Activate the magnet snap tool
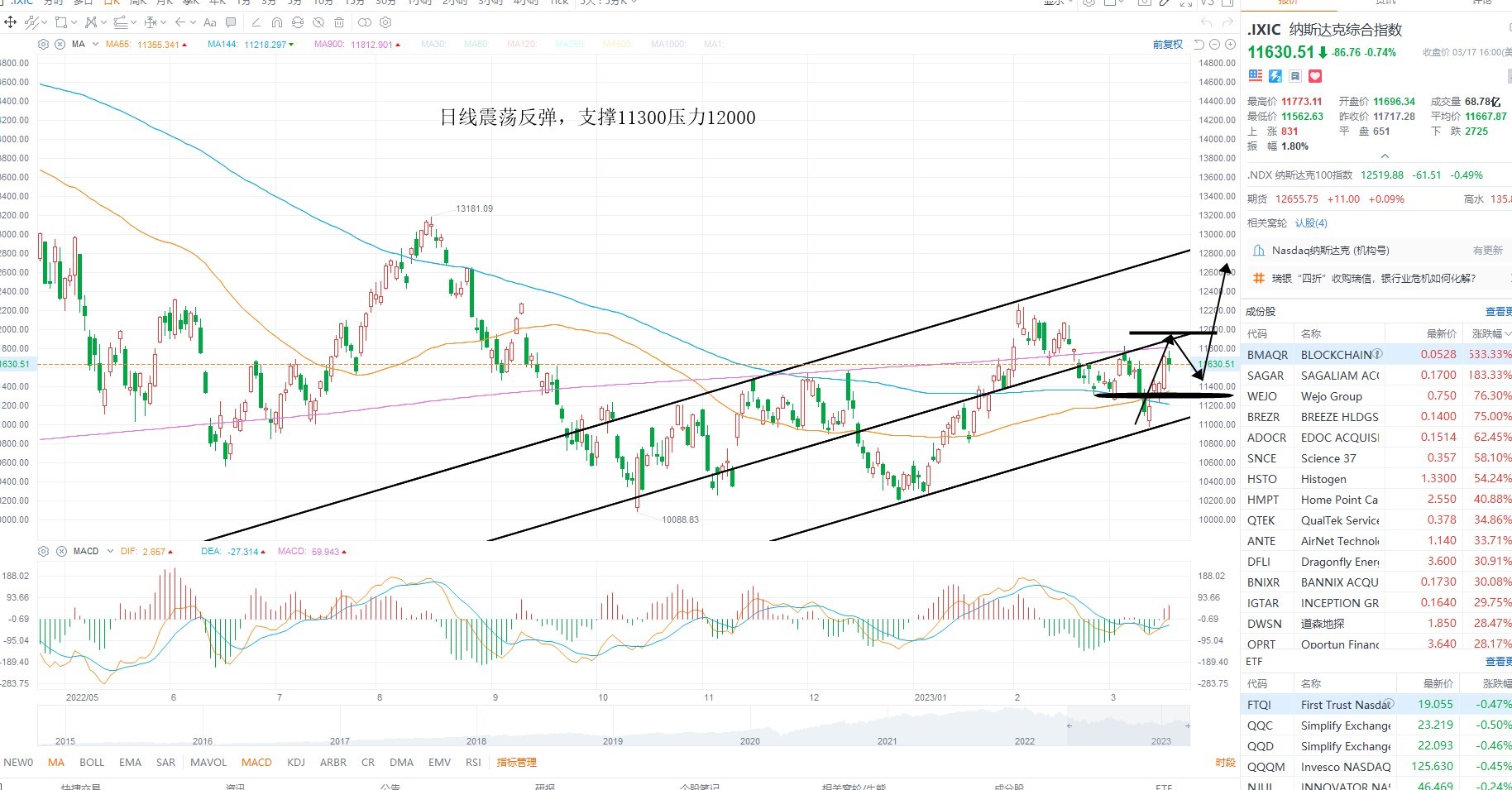Viewport: 1512px width, 790px height. point(277,22)
